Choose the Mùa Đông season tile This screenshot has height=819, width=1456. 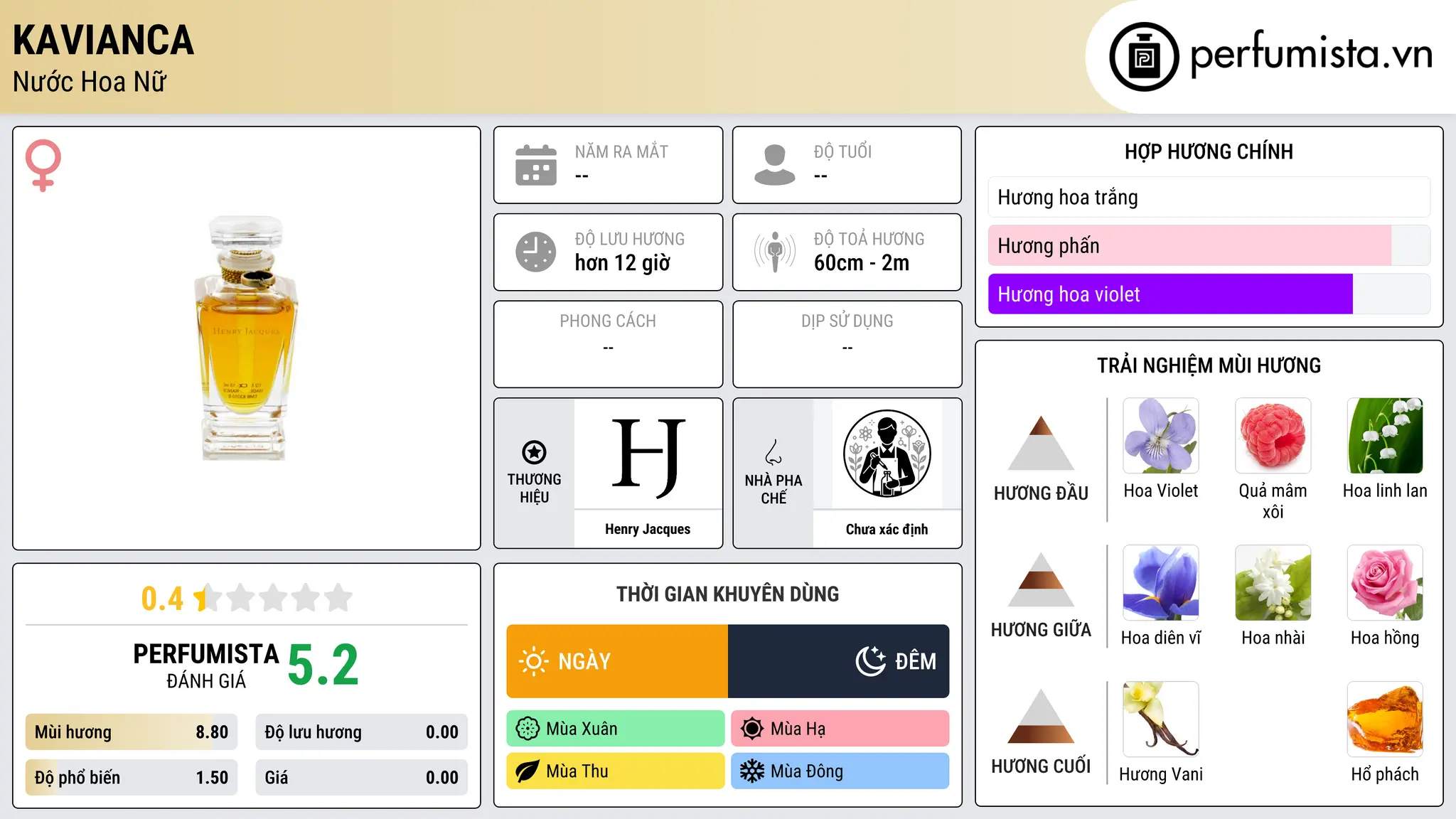(x=840, y=771)
